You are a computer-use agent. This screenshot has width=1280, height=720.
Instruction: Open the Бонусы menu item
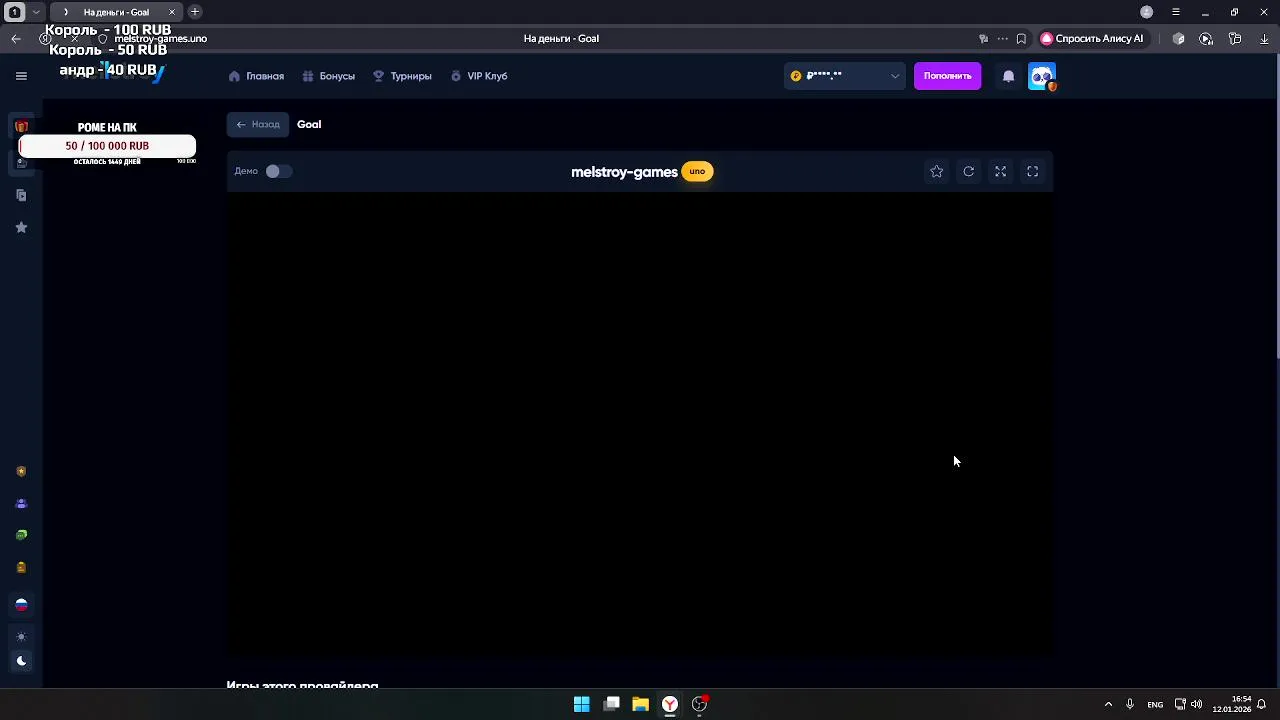click(329, 76)
